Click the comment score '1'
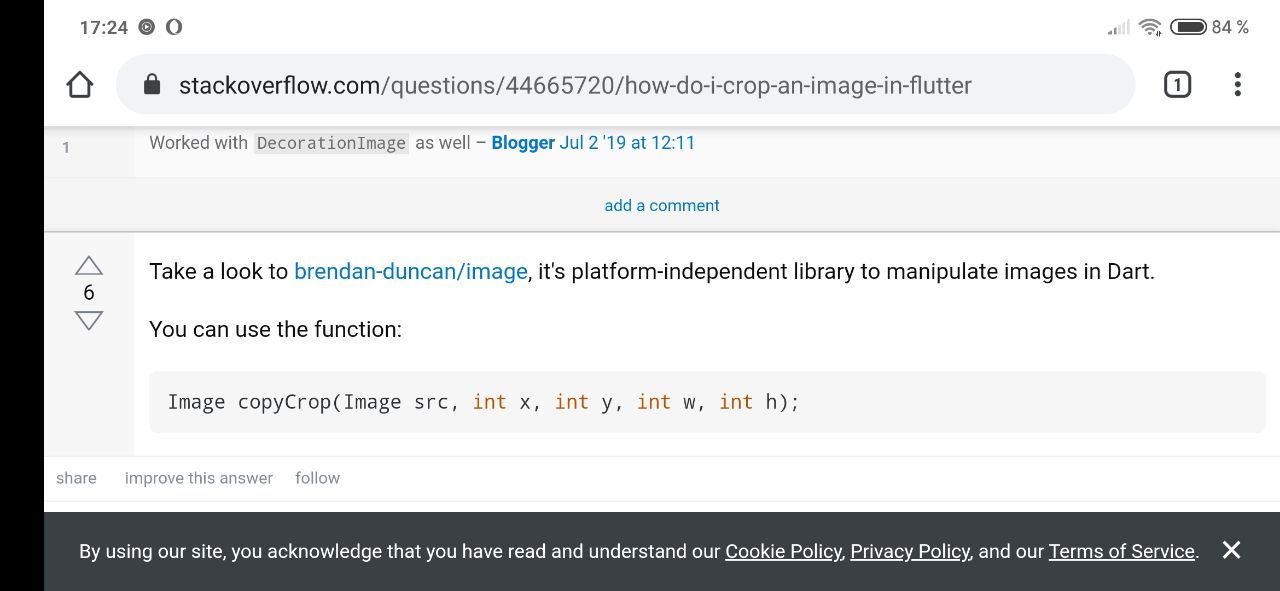The height and width of the screenshot is (591, 1280). [x=66, y=147]
